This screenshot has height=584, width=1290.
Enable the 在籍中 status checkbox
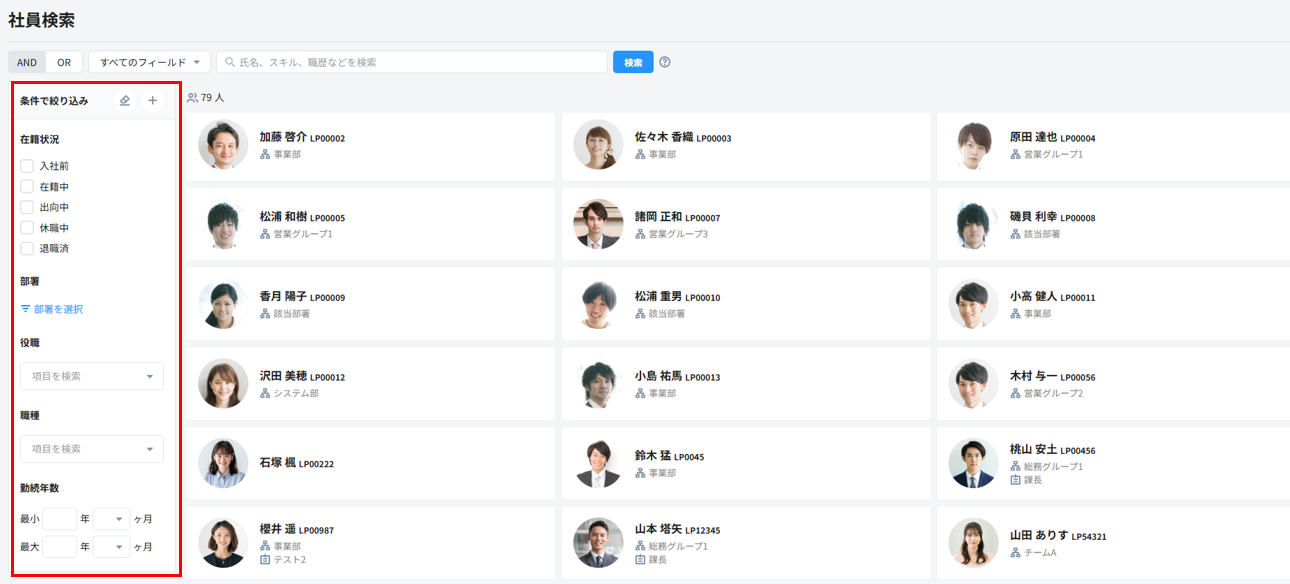click(x=27, y=187)
